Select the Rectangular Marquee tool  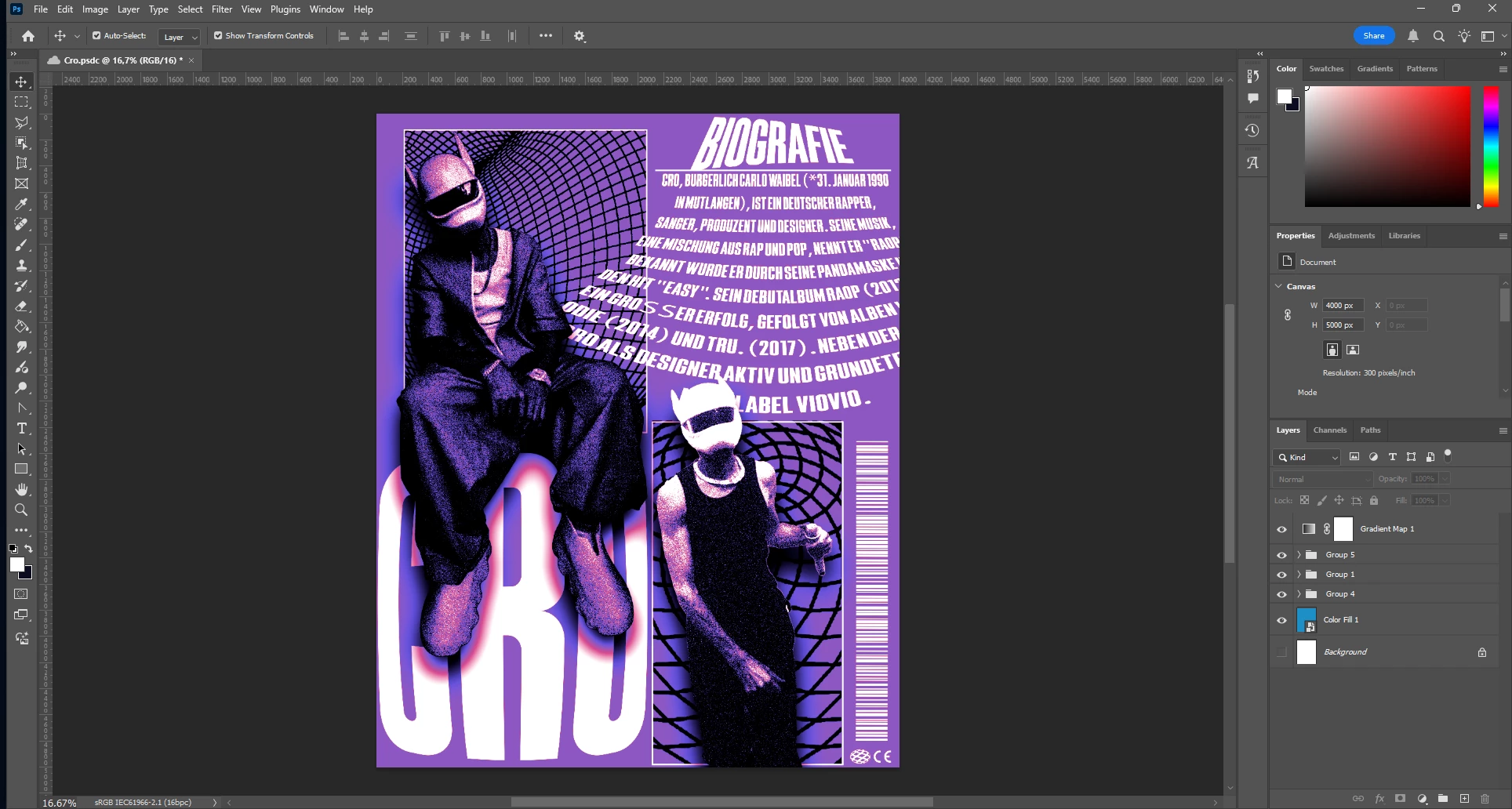(x=21, y=102)
